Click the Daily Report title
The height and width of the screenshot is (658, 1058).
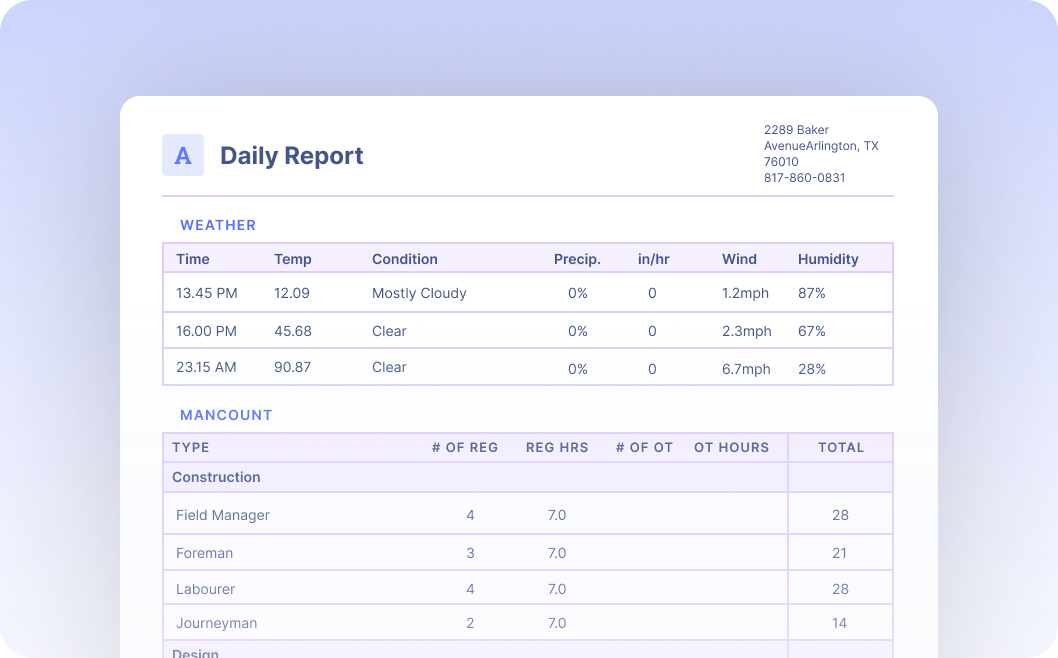[291, 156]
